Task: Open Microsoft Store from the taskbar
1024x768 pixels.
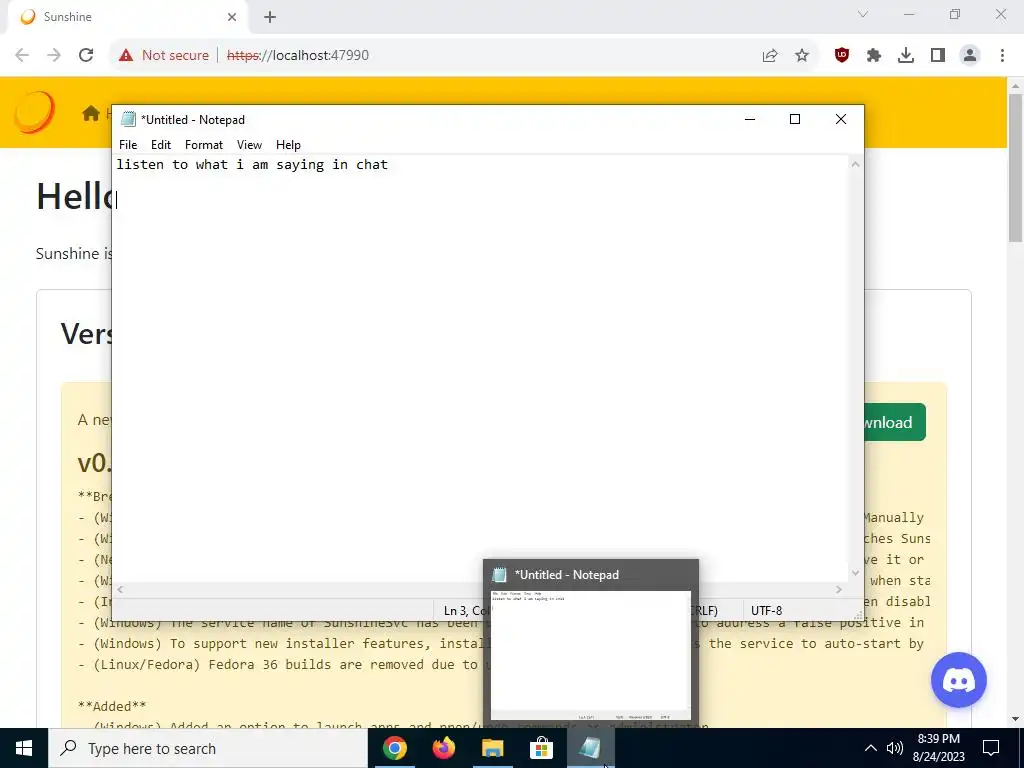Action: (x=541, y=748)
